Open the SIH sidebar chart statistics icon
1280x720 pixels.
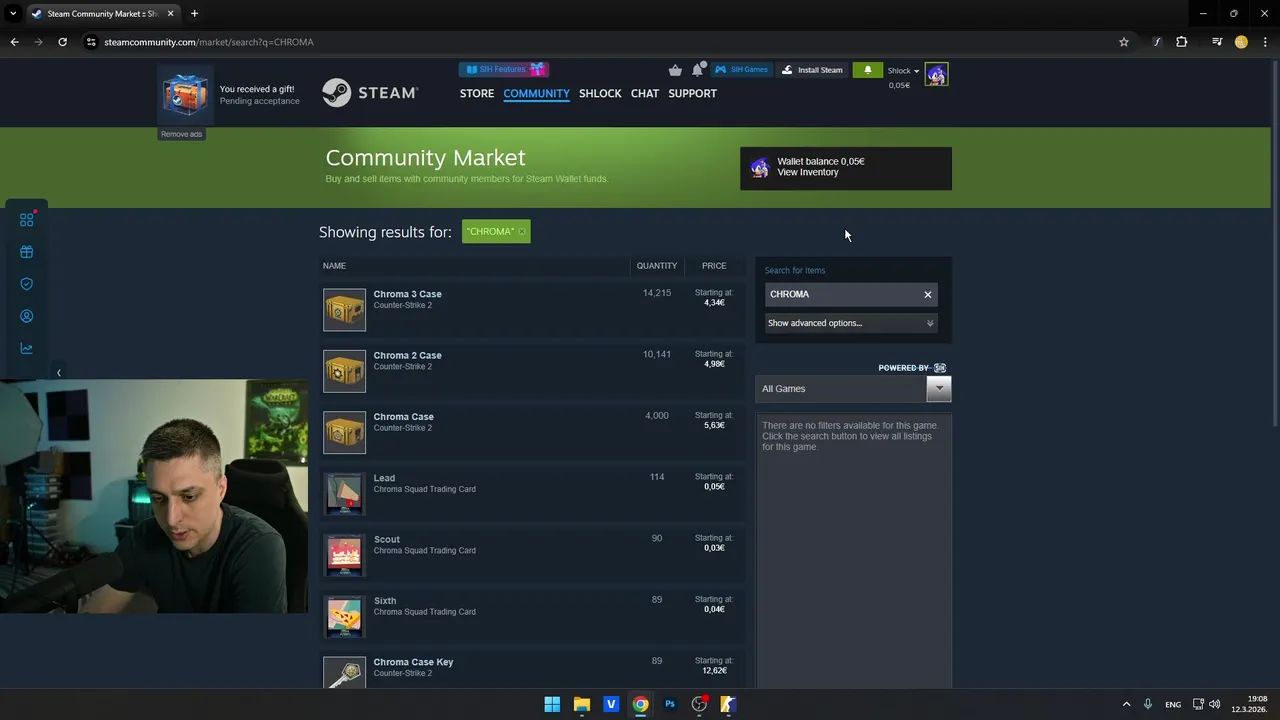tap(27, 348)
